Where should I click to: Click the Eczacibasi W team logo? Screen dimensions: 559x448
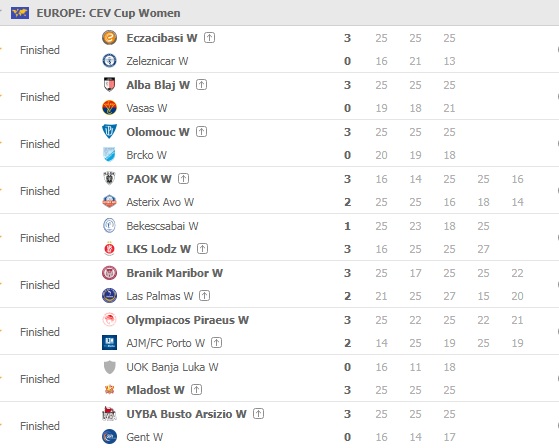point(109,38)
